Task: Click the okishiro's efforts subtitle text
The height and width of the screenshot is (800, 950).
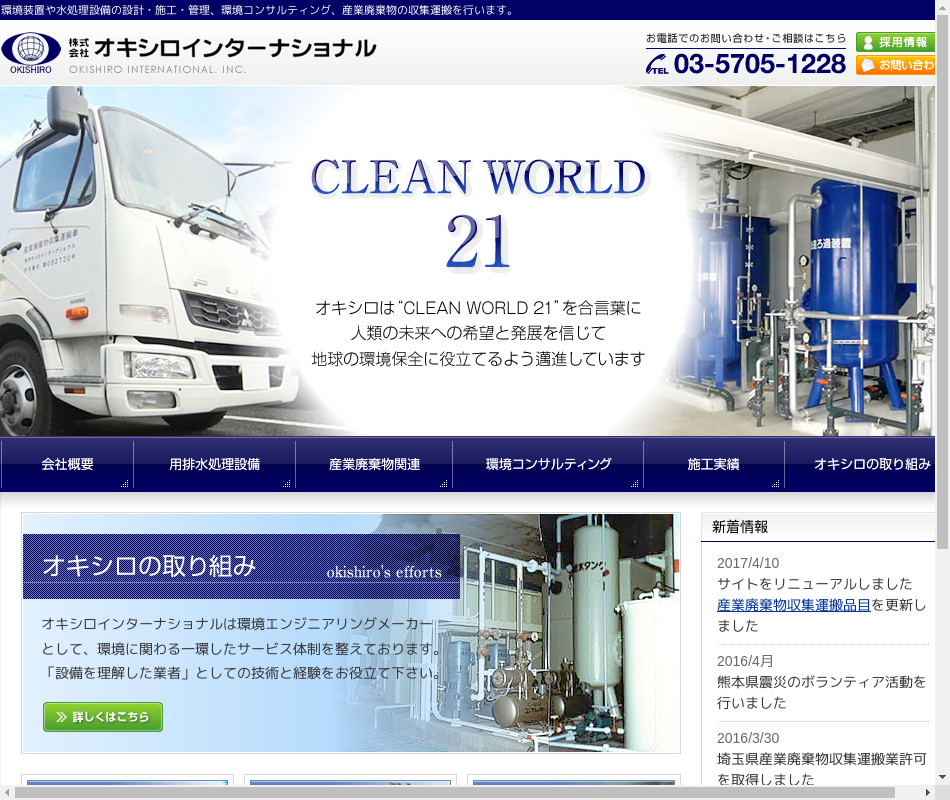Action: 384,572
